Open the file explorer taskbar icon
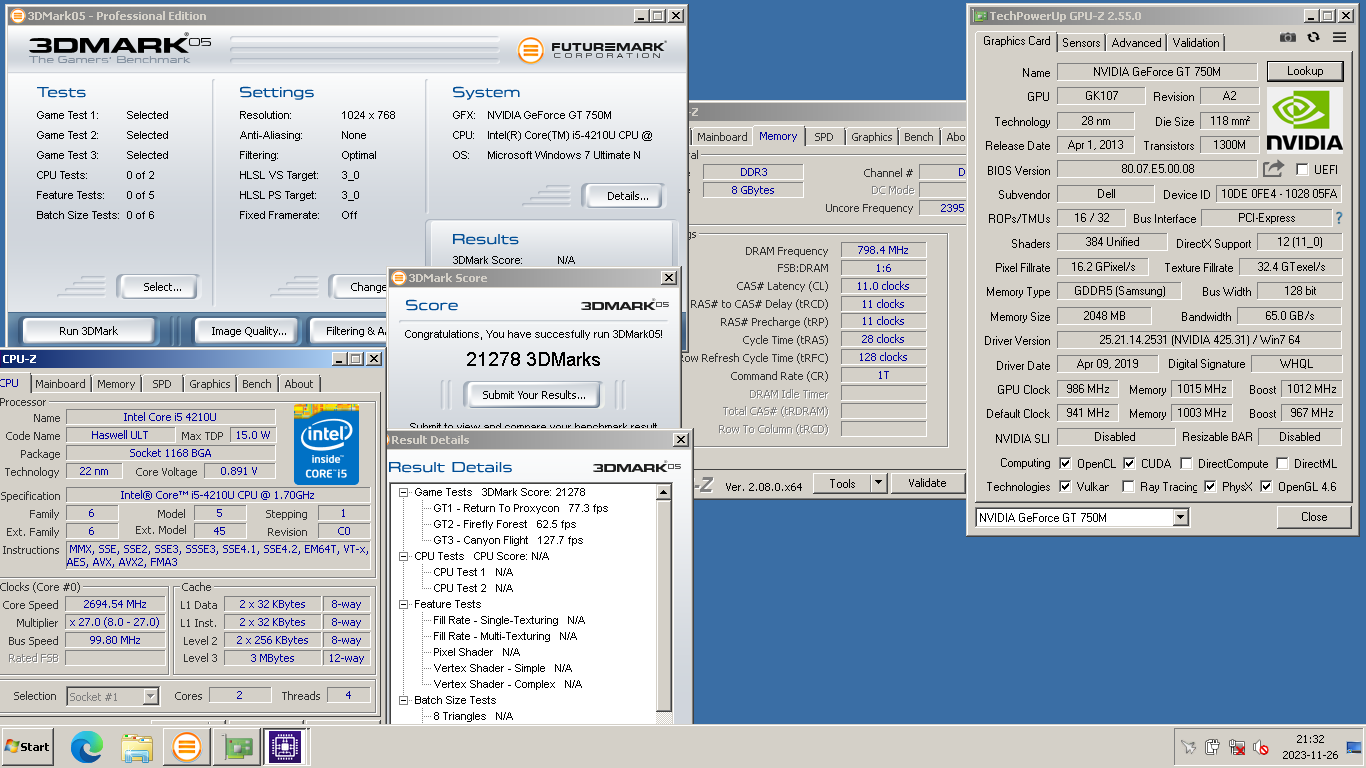 [x=136, y=747]
